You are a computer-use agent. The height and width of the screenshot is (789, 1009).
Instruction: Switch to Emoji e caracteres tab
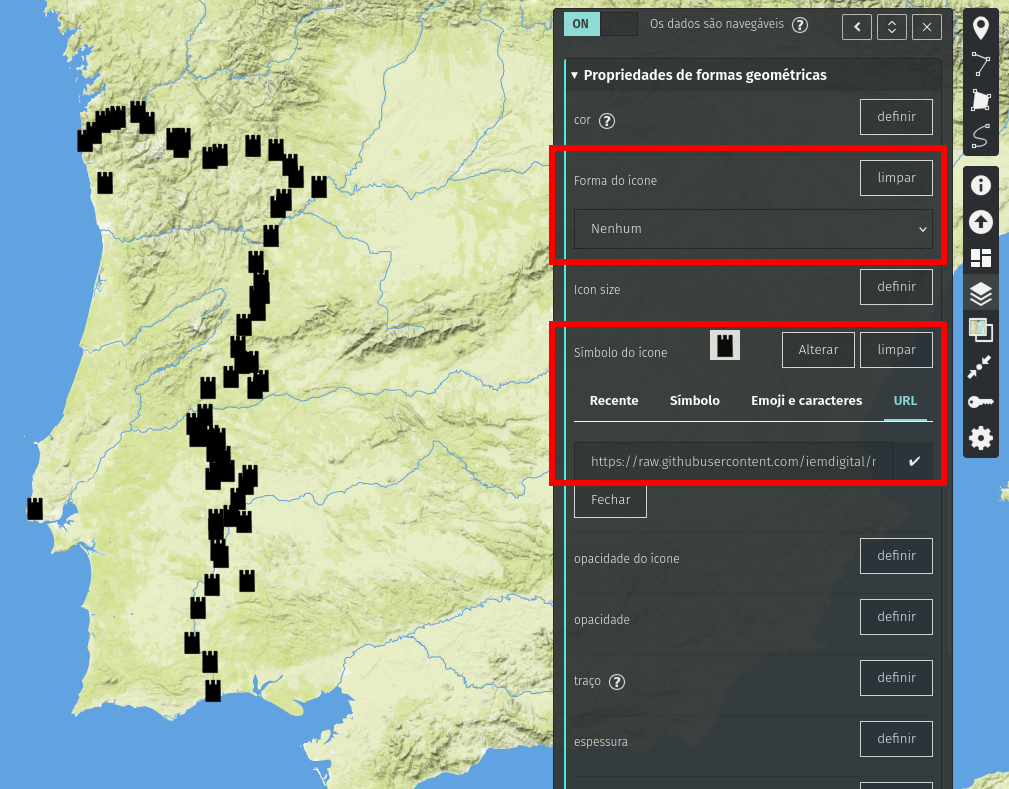[x=806, y=401]
